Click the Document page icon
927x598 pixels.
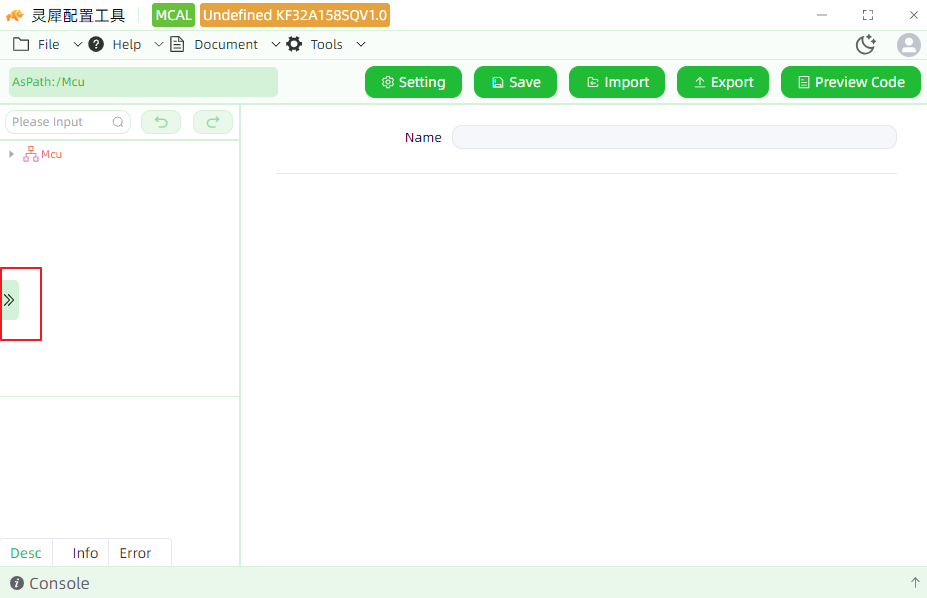(177, 44)
